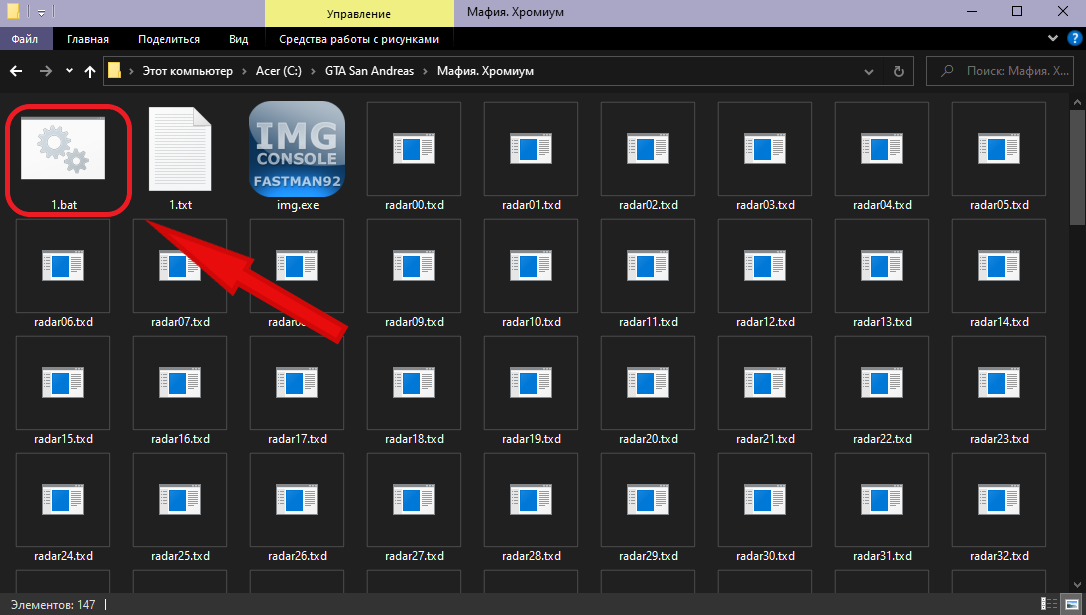Select the 1.bat batch file icon
This screenshot has height=615, width=1086.
pos(63,148)
